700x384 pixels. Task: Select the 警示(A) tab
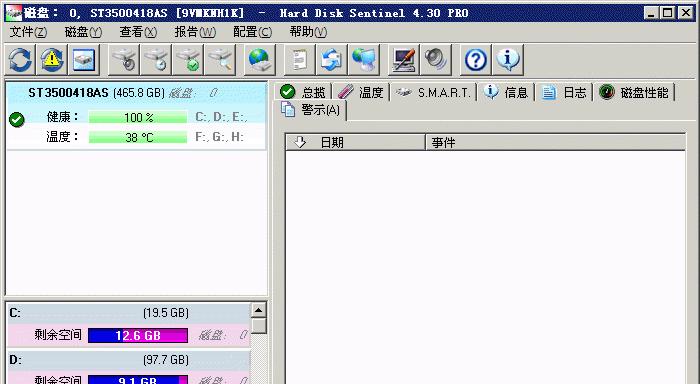311,109
